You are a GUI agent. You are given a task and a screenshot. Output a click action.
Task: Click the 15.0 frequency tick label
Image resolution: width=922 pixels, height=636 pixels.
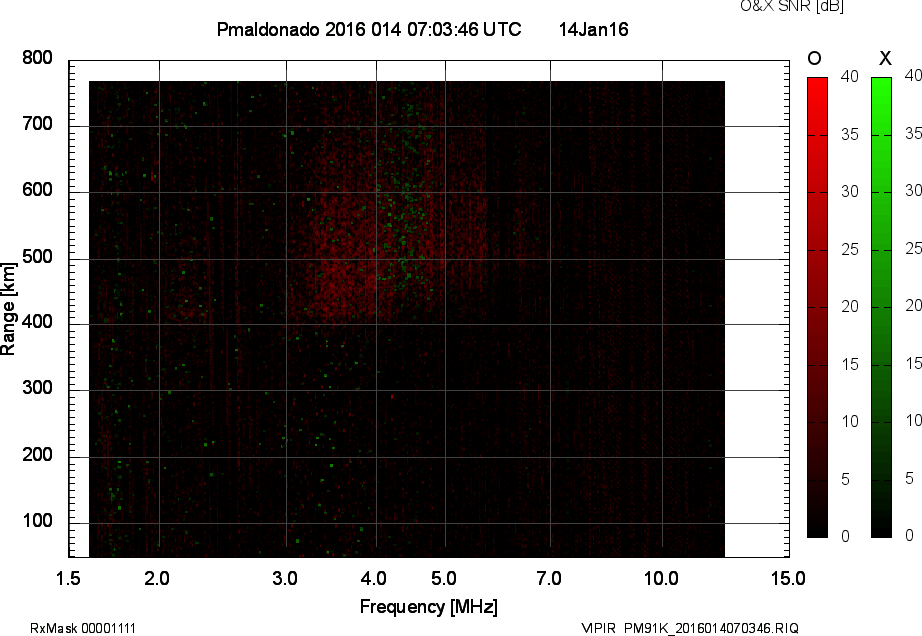click(788, 579)
